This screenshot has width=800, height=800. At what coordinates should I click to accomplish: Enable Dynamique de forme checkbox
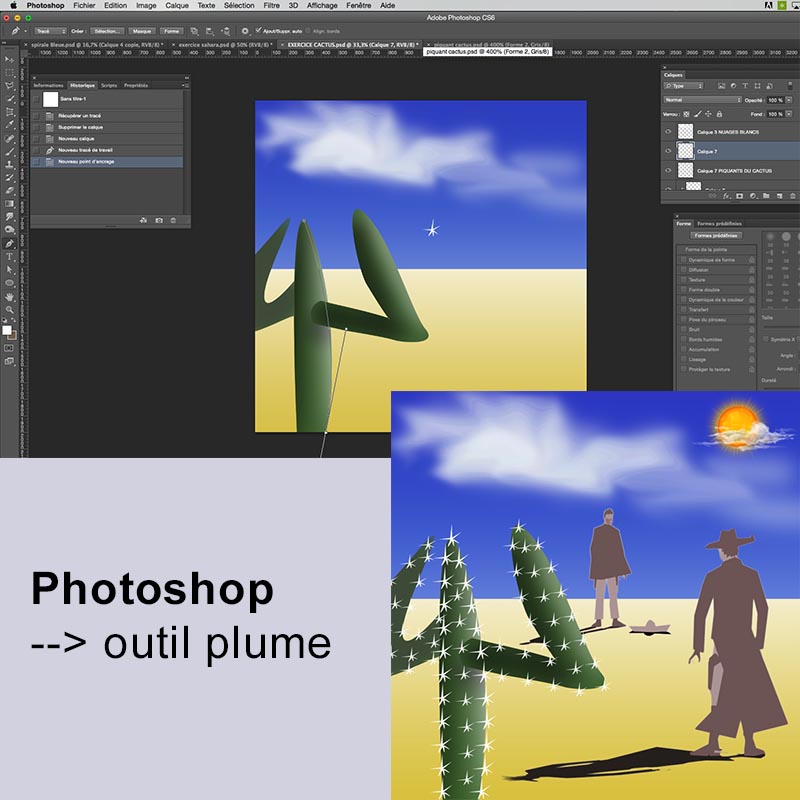pyautogui.click(x=684, y=260)
